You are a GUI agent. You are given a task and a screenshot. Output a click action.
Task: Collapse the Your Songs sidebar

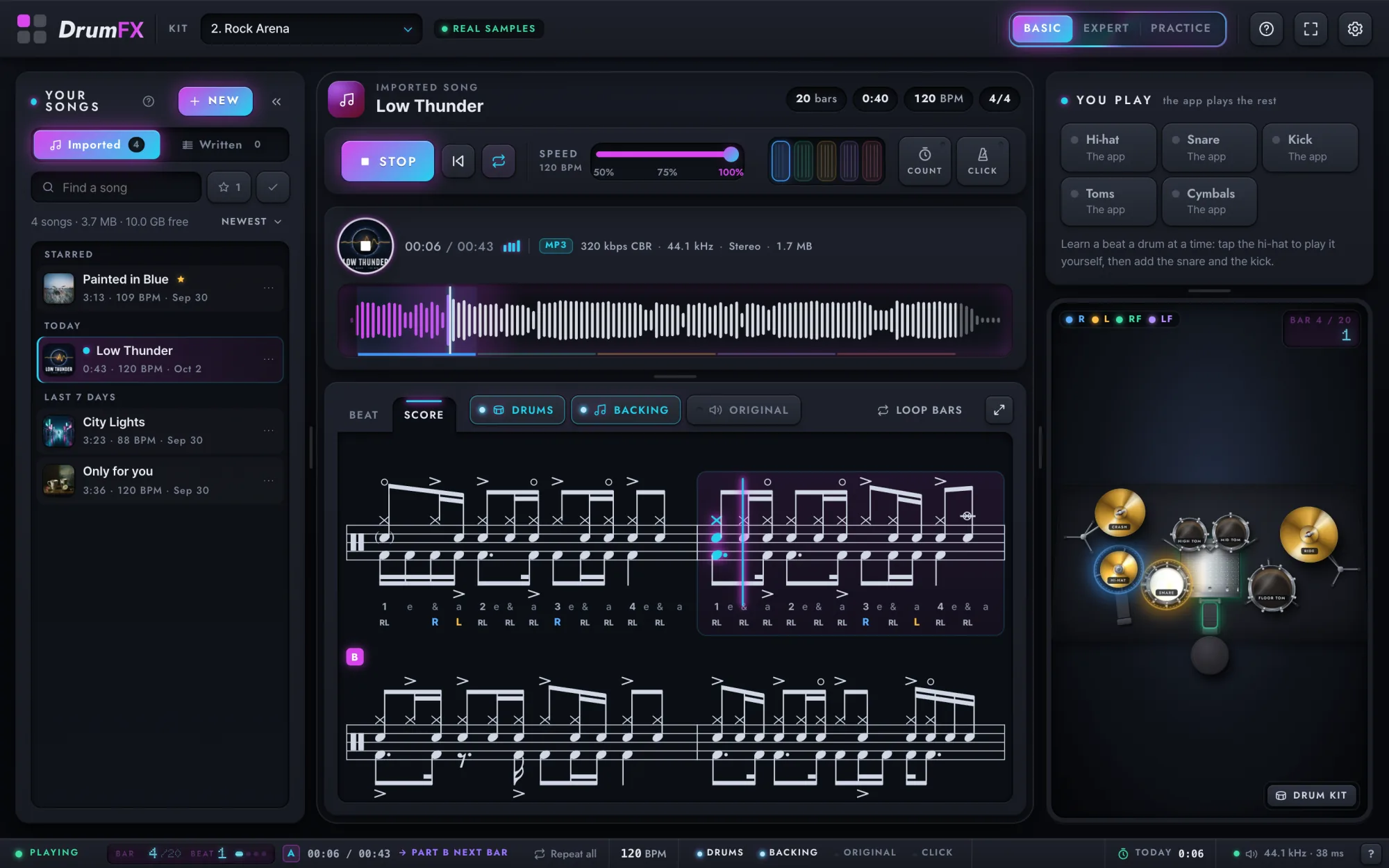pos(276,101)
